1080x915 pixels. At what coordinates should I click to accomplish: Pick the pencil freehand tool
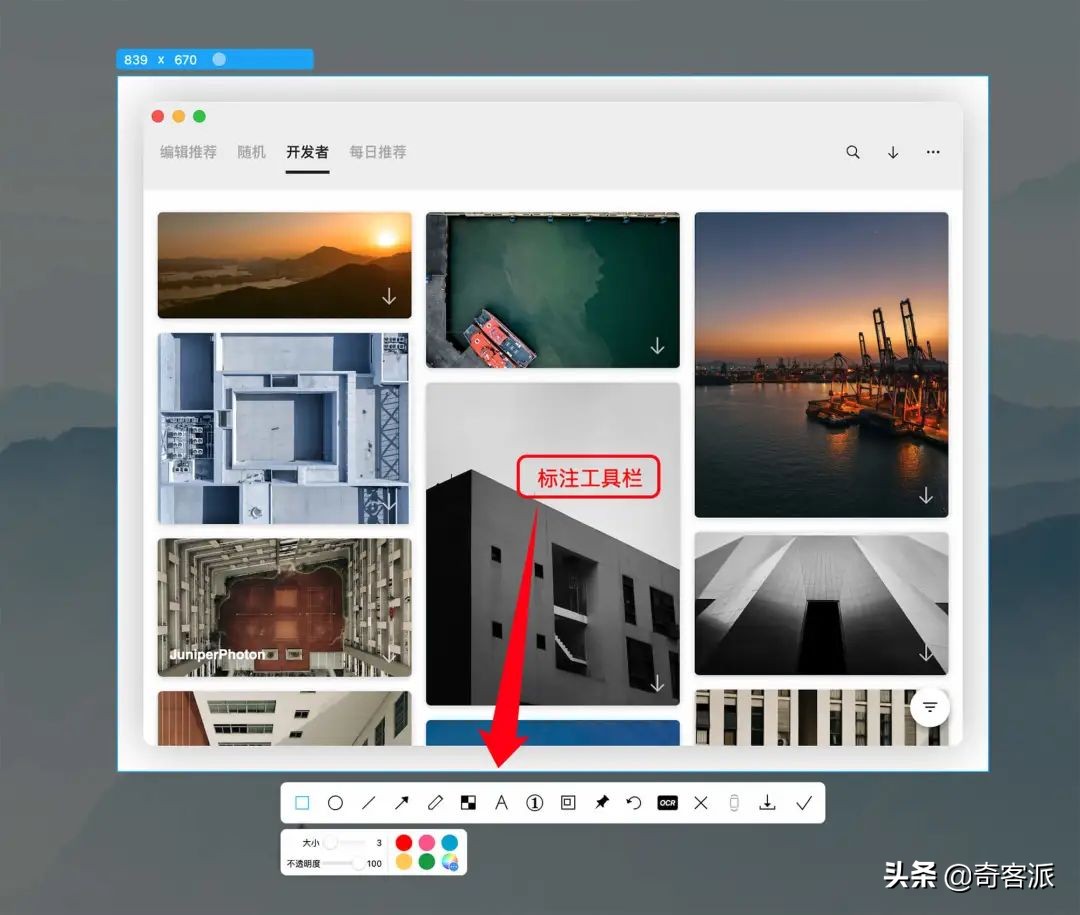435,802
